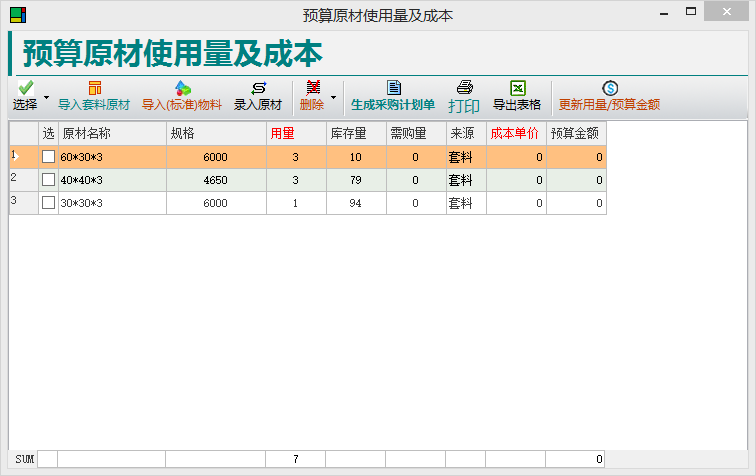Click the 删除 delete icon

pos(312,88)
